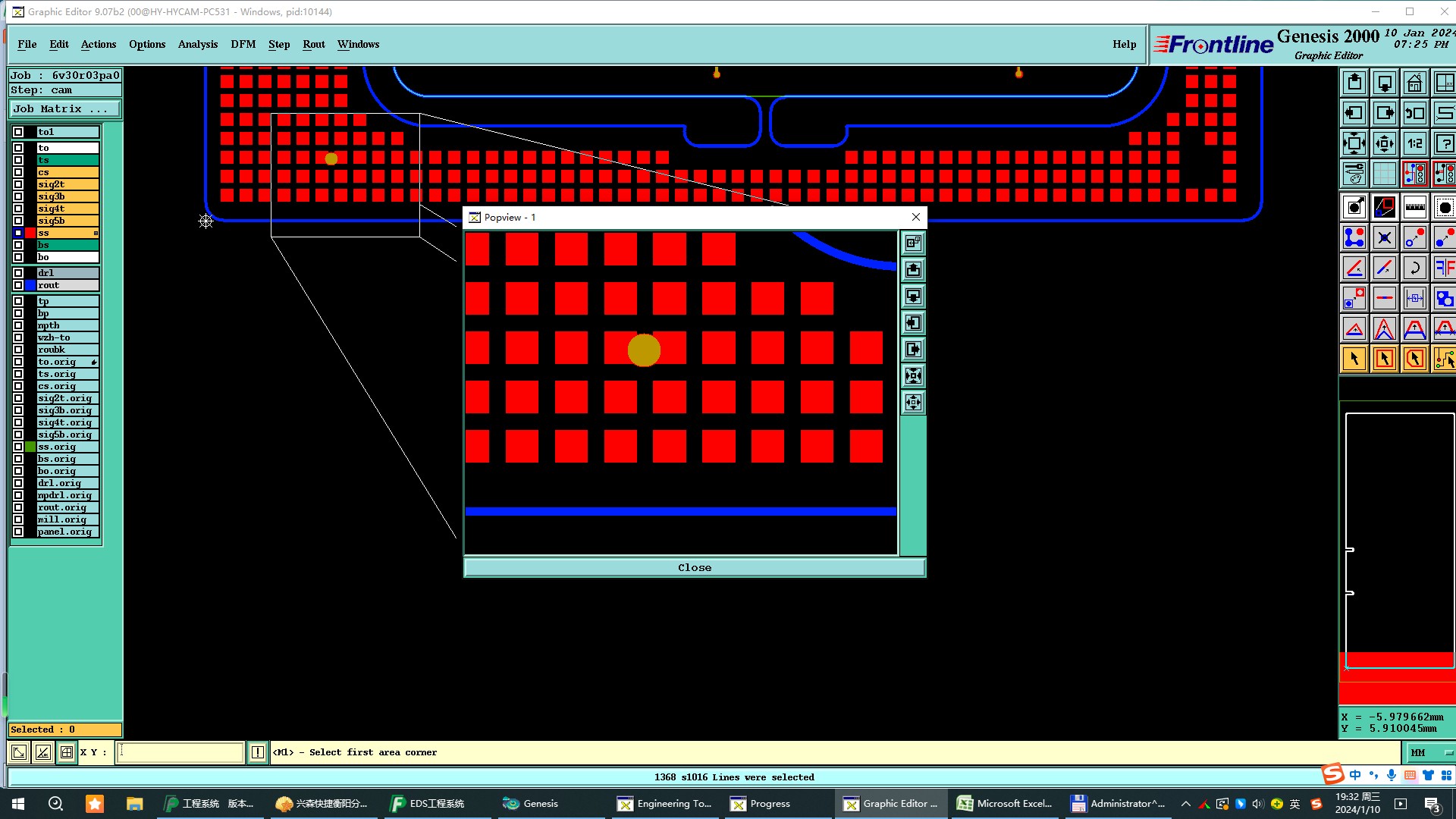
Task: Expand the Windows system tray chevron
Action: point(1185,804)
